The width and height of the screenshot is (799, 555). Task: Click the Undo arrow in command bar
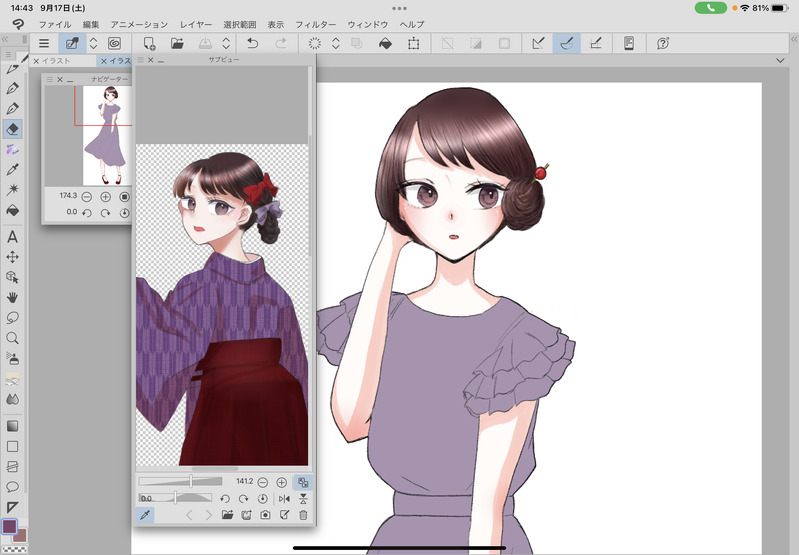point(253,43)
